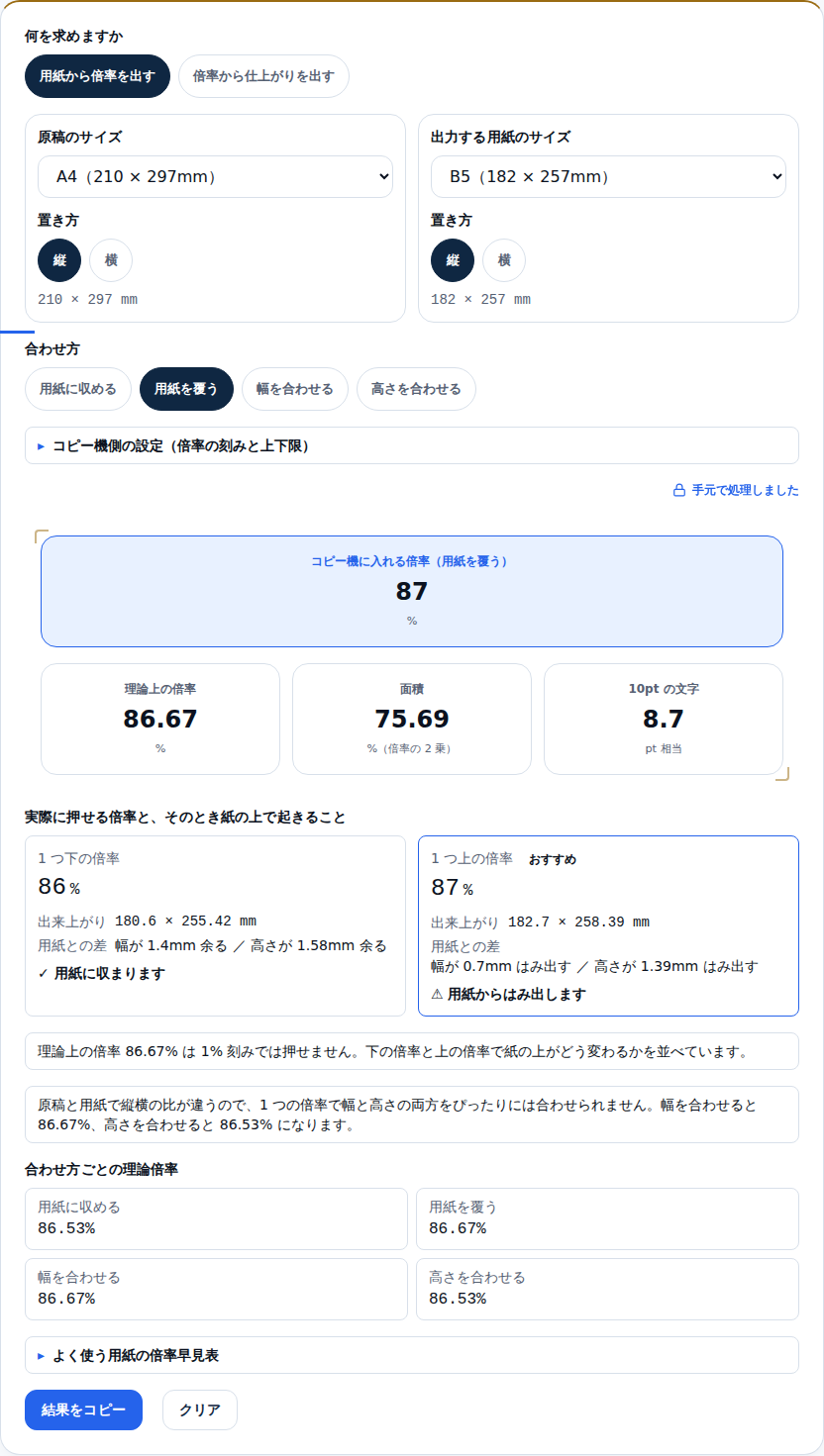
Task: Click the 理論上の倍率 86.67 card
Action: point(160,719)
